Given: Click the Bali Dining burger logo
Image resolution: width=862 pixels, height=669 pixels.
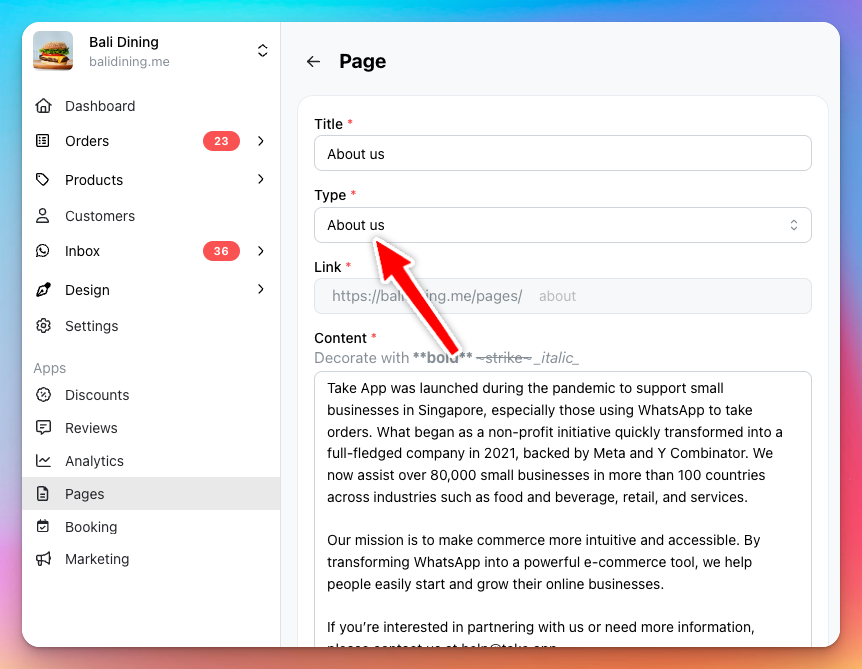Looking at the screenshot, I should click(53, 51).
